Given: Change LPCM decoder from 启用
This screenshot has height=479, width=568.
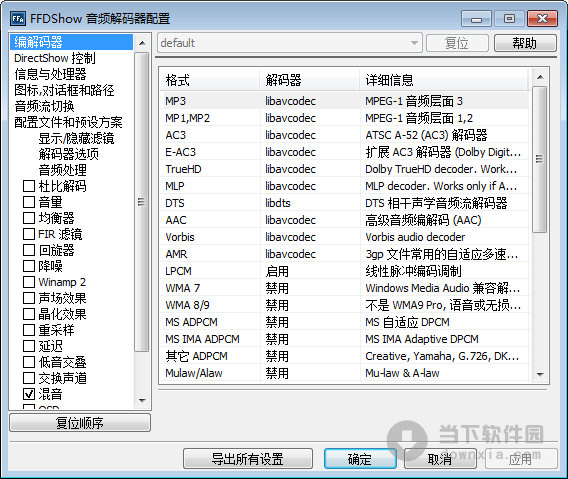Looking at the screenshot, I should point(277,271).
